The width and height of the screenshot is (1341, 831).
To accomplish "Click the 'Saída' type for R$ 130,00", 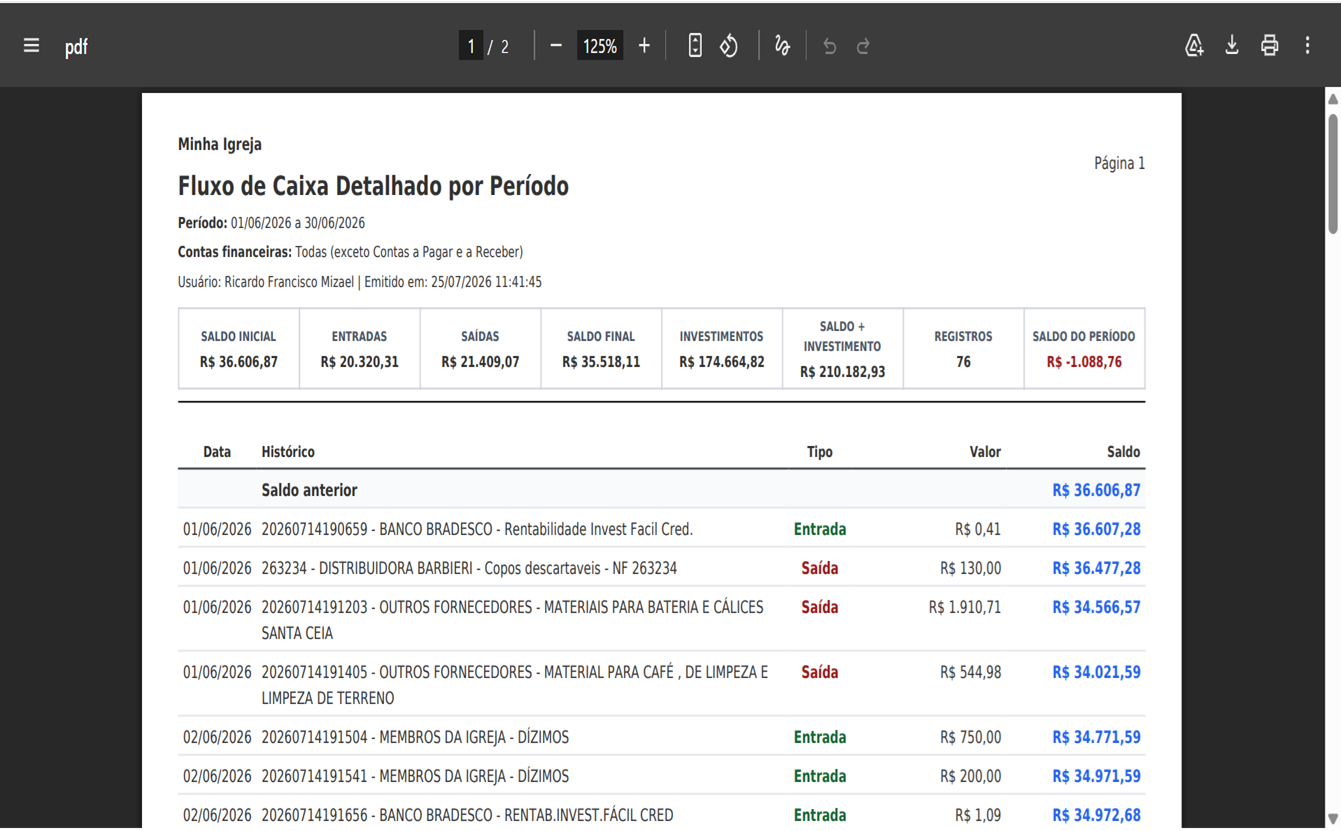I will (820, 568).
